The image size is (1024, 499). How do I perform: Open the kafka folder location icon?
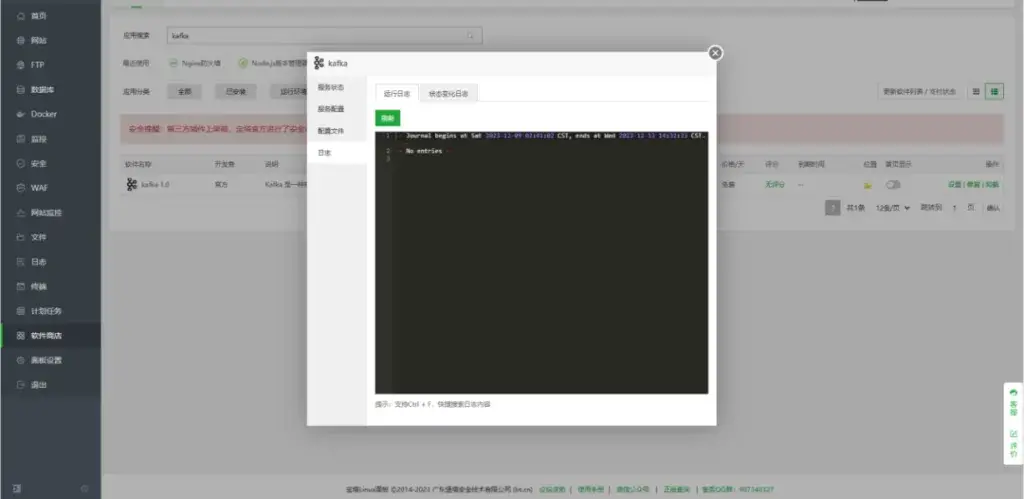867,185
